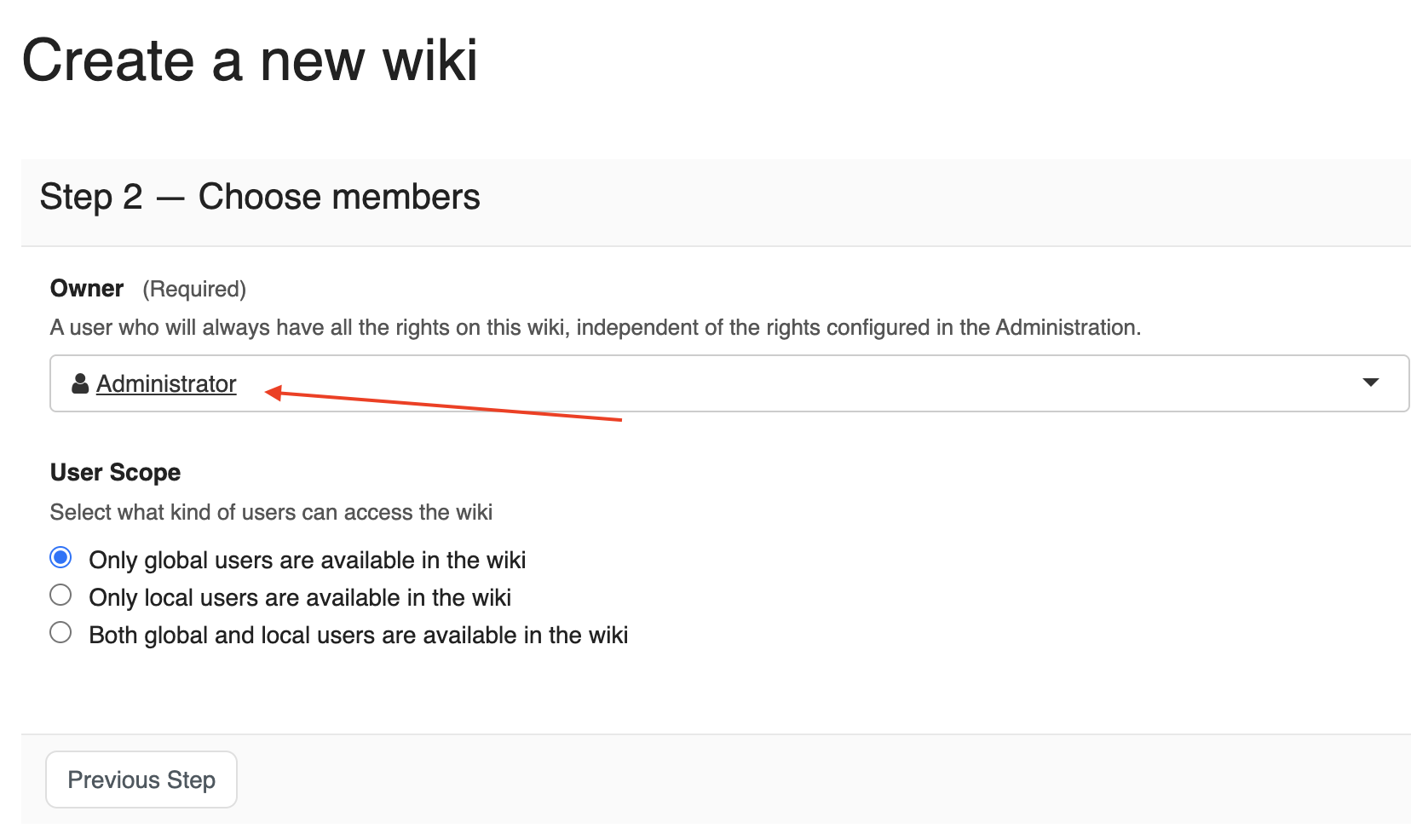The width and height of the screenshot is (1411, 840).
Task: Go back with the Previous Step button
Action: (141, 780)
